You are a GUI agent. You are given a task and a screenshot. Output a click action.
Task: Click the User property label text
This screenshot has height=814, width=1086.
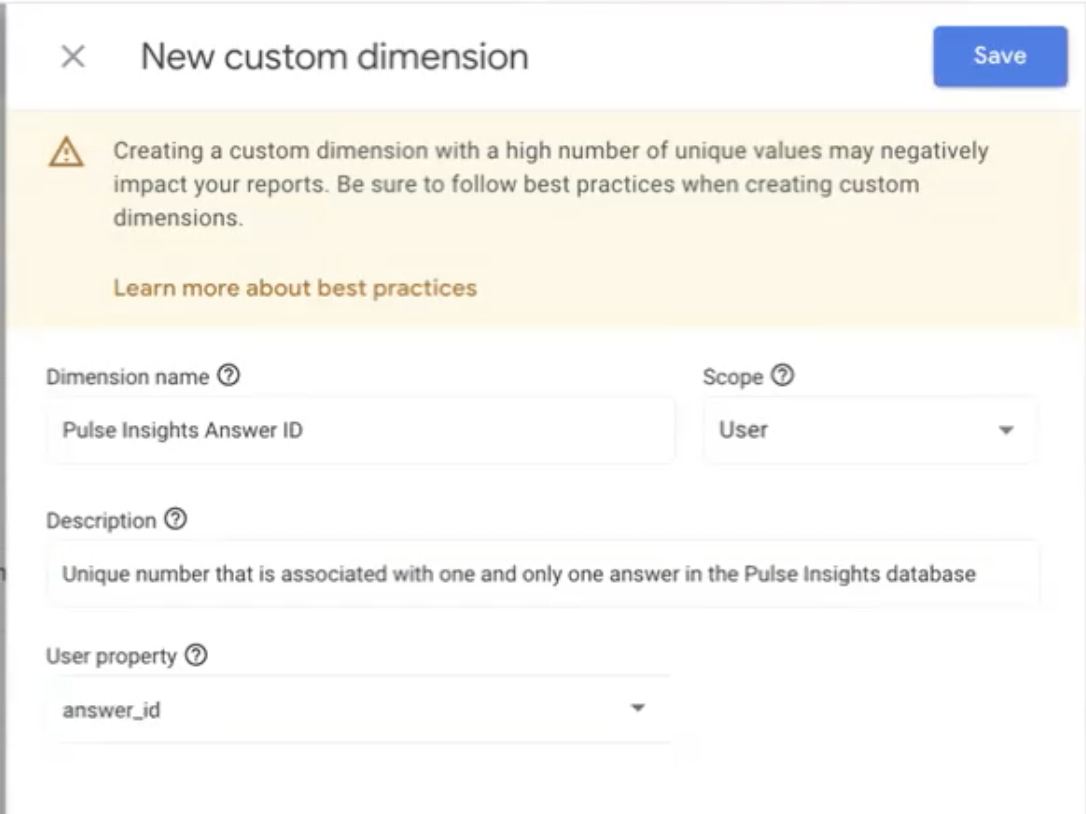point(111,656)
